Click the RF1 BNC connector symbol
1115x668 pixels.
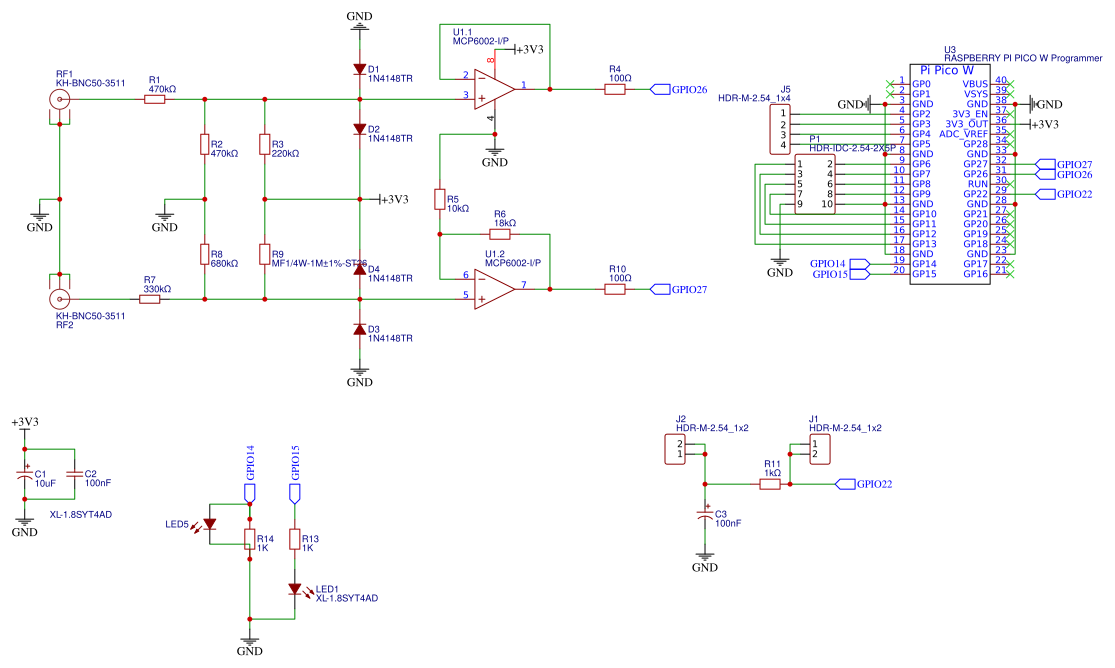click(x=60, y=100)
